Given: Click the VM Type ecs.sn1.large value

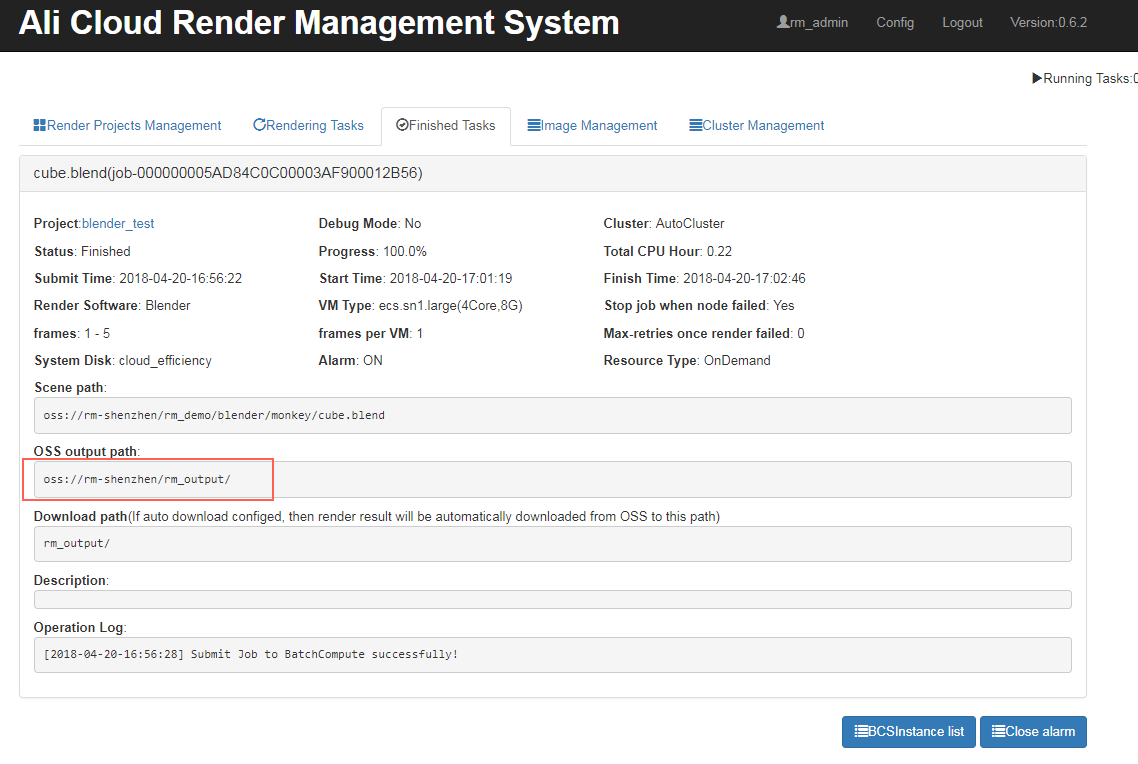Looking at the screenshot, I should (x=451, y=305).
